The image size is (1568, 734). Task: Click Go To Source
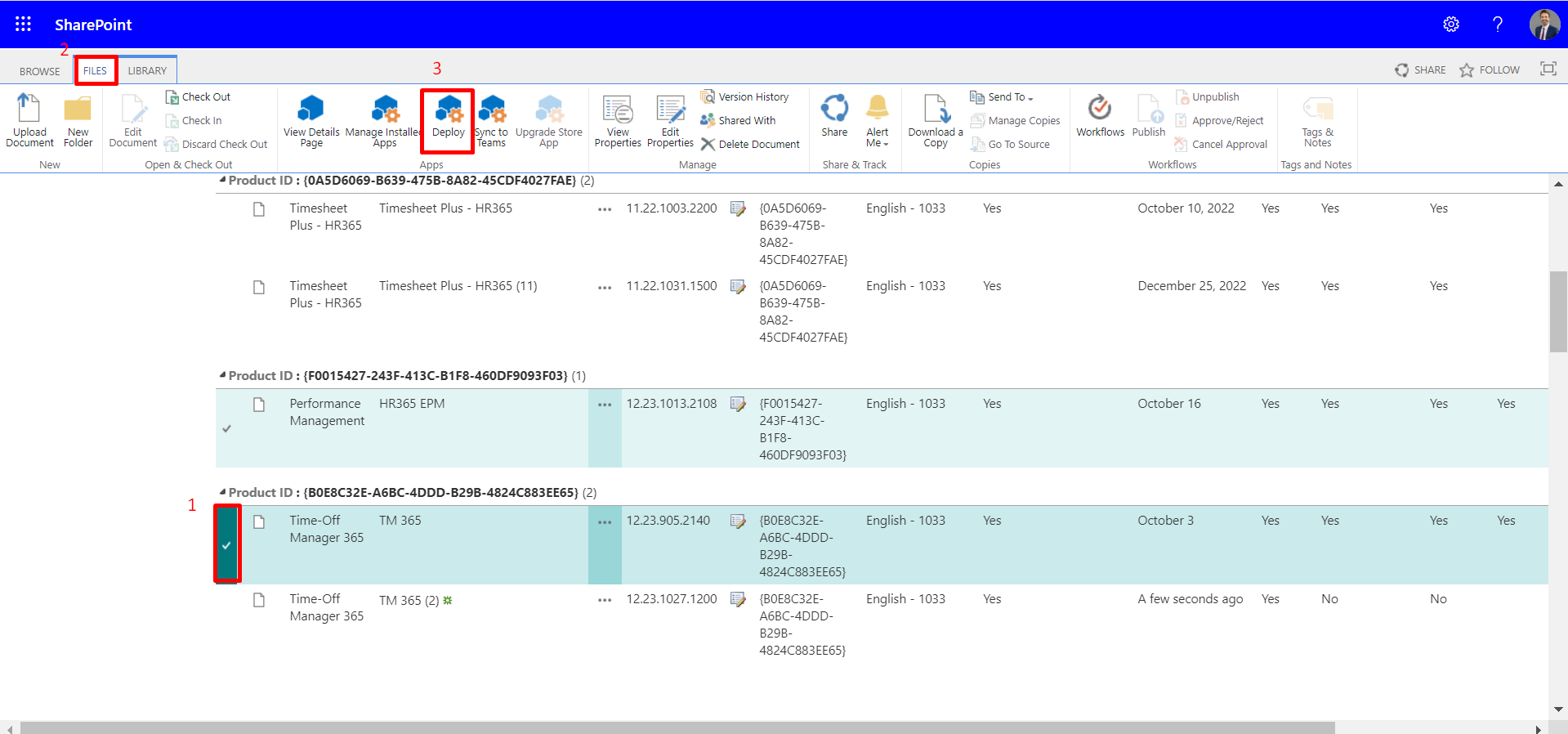1011,144
